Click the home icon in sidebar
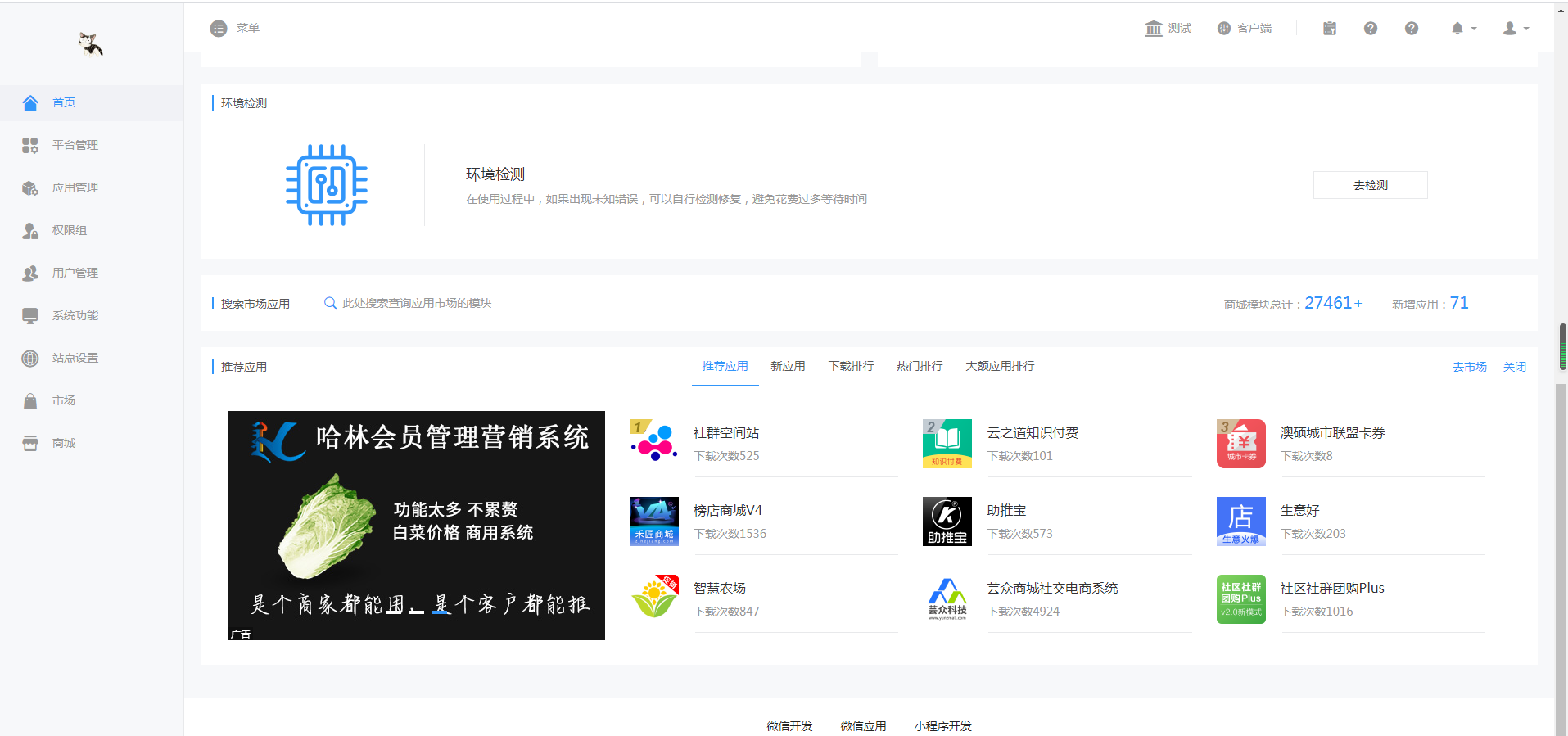Viewport: 1568px width, 736px height. coord(30,103)
